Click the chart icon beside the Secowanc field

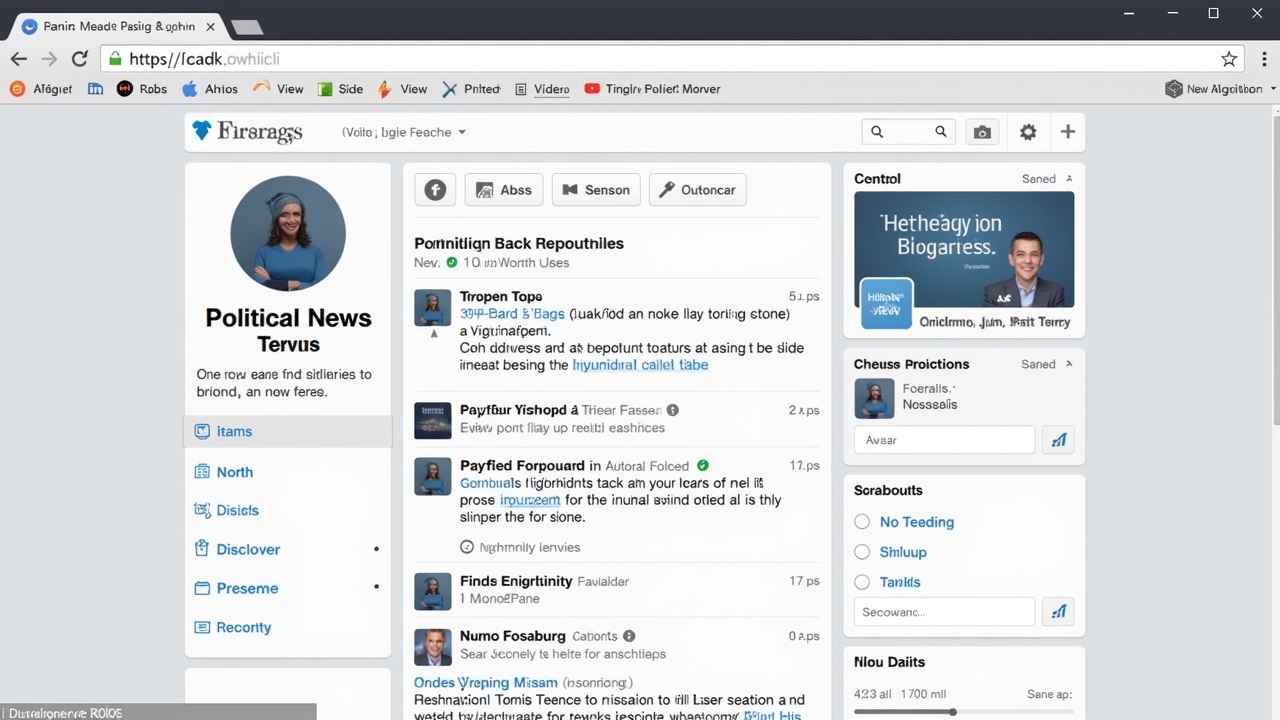[1058, 611]
